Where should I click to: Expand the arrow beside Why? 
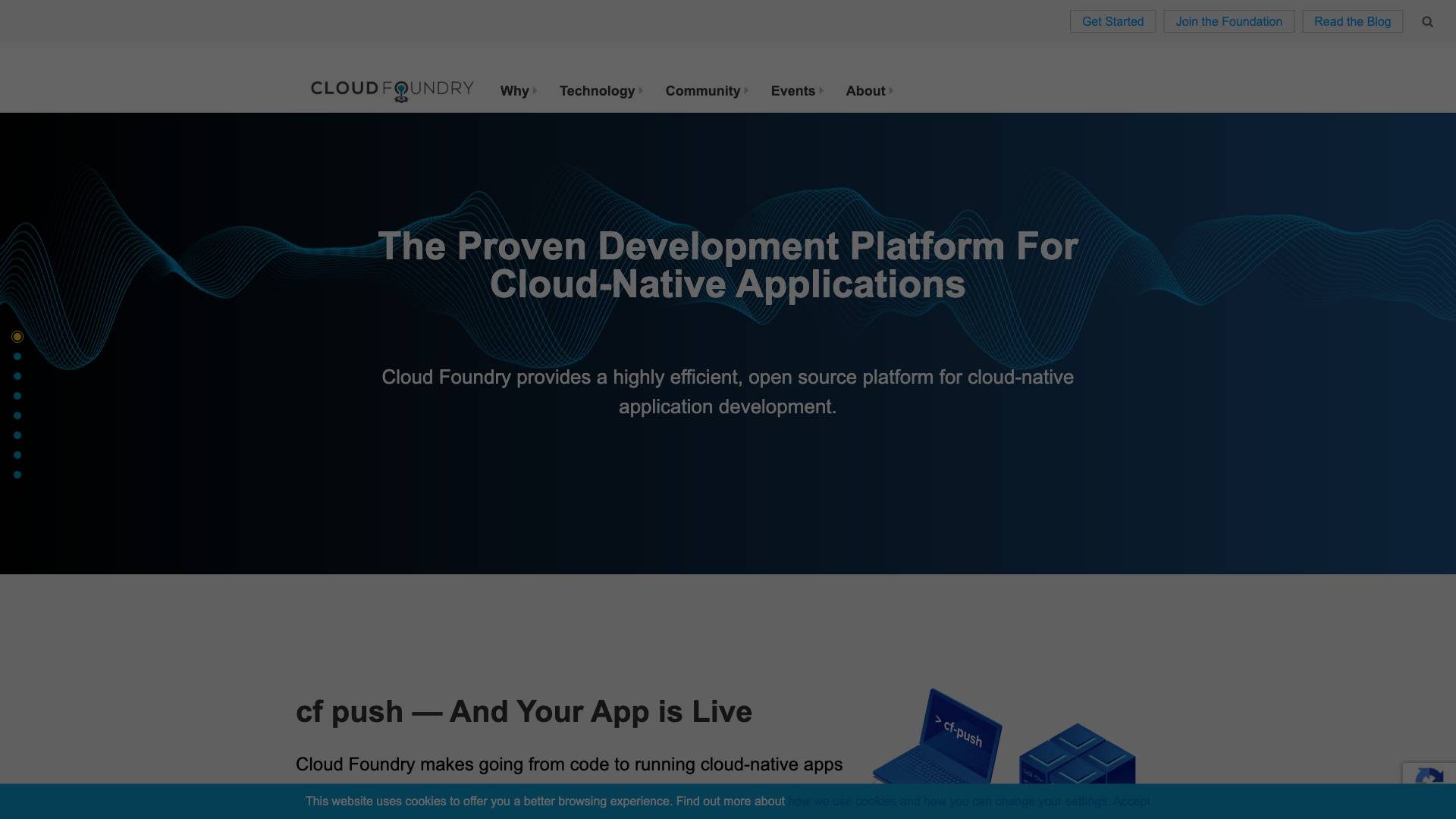(x=535, y=91)
